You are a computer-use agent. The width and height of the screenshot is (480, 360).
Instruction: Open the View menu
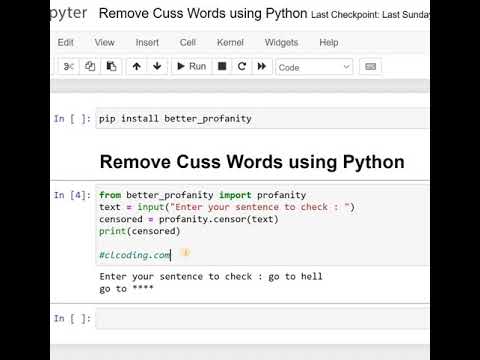click(104, 43)
